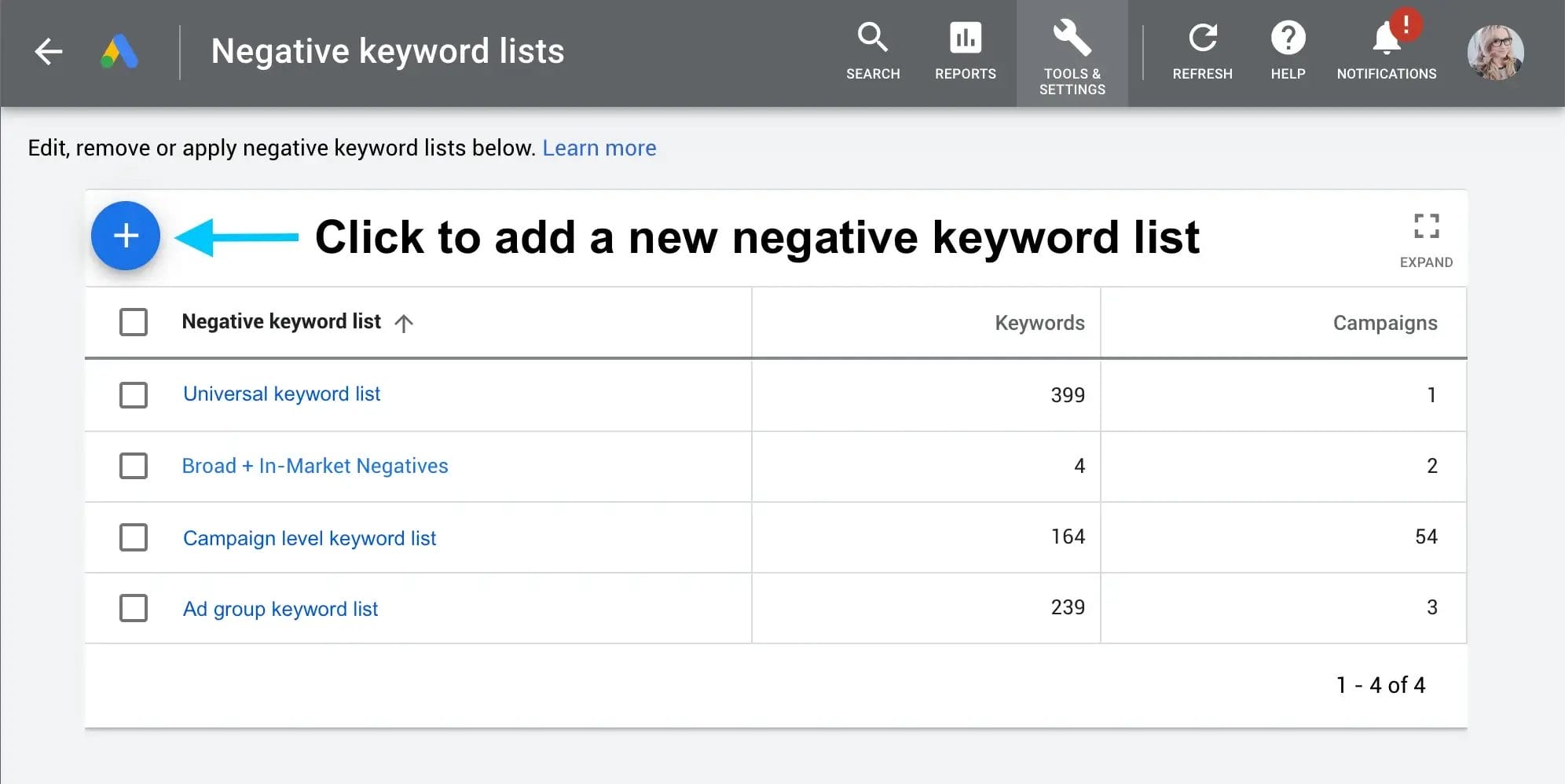Screen dimensions: 1565x784
Task: Open the Google Ads logo home
Action: point(119,52)
